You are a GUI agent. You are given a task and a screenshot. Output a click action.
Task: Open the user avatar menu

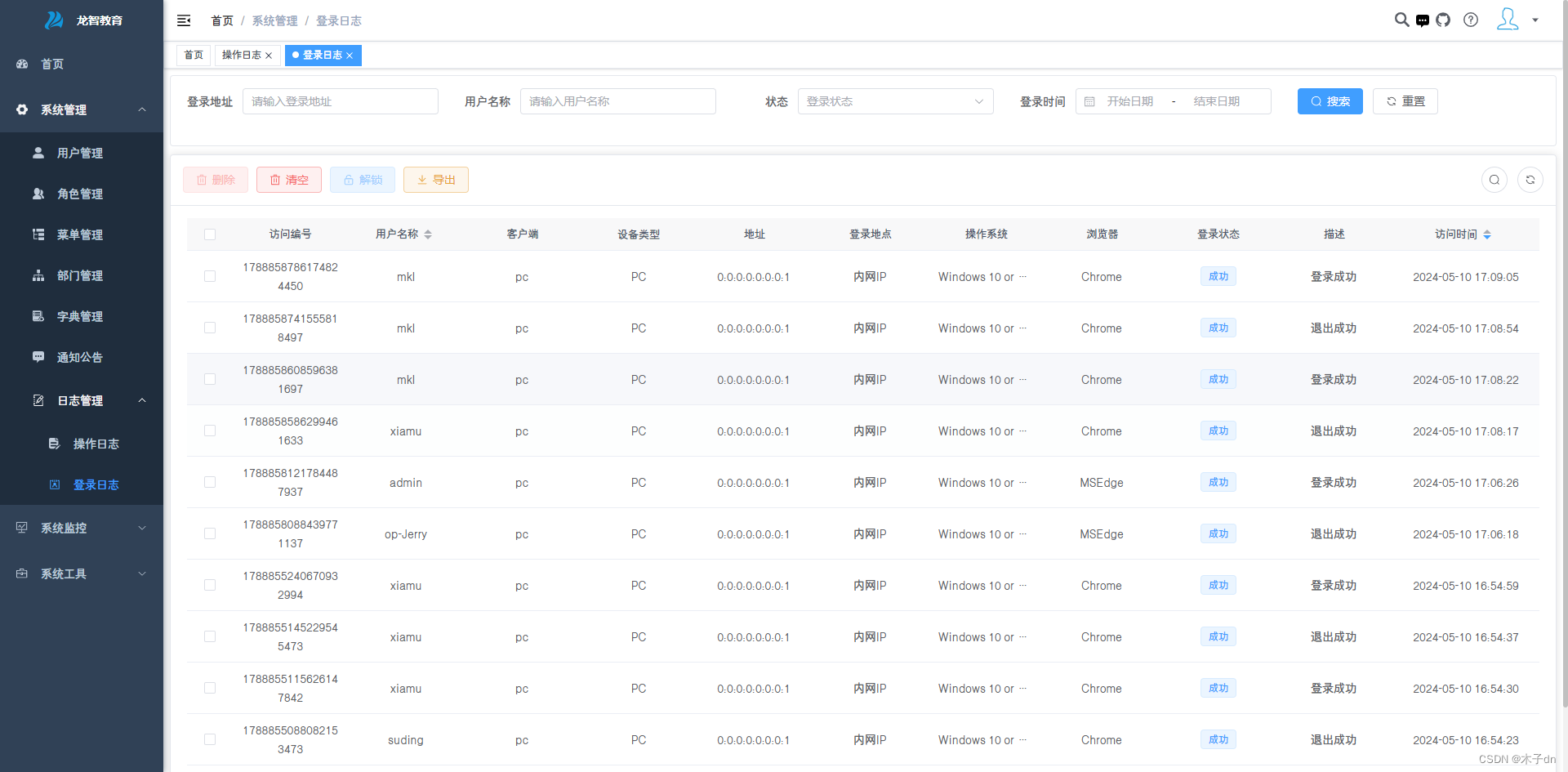pos(1508,19)
